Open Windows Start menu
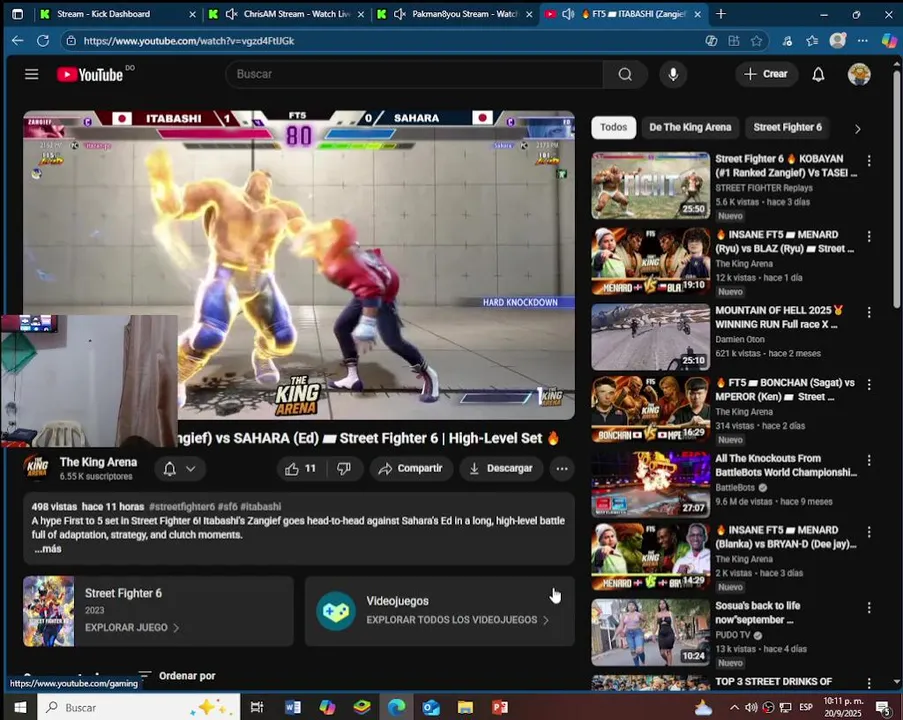Image resolution: width=903 pixels, height=720 pixels. pyautogui.click(x=21, y=707)
